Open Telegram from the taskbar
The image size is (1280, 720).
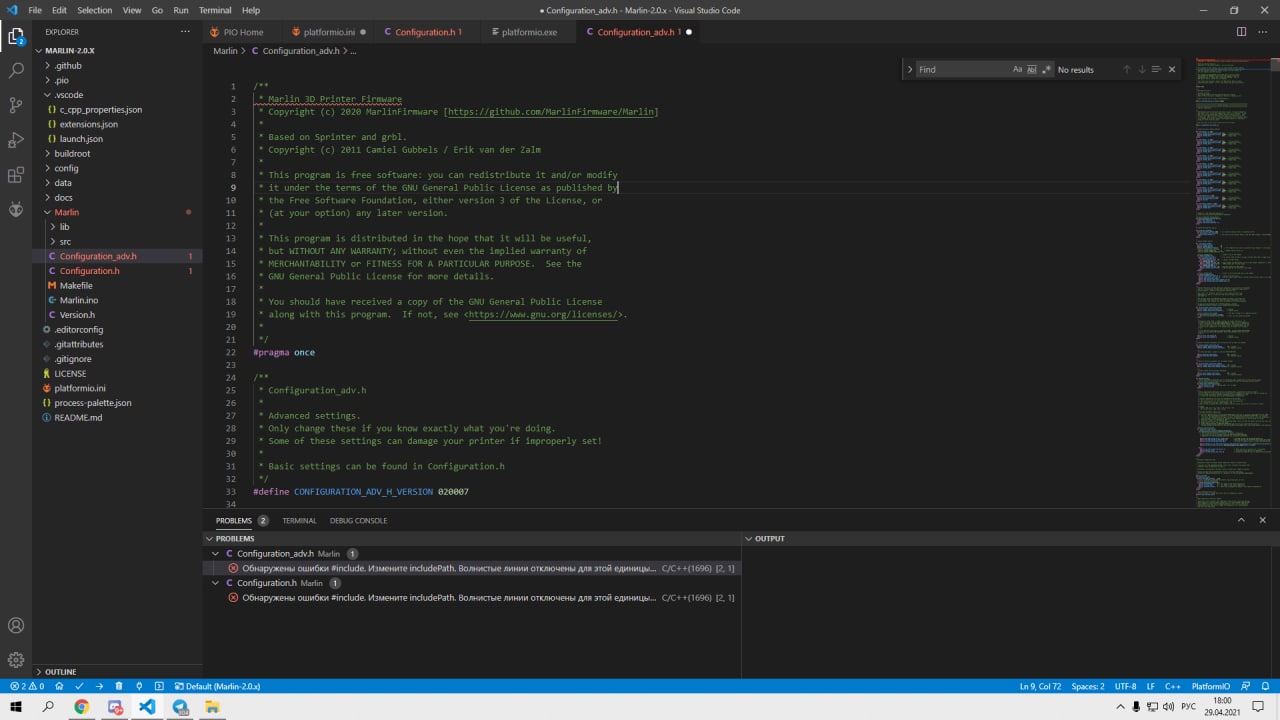pyautogui.click(x=180, y=707)
